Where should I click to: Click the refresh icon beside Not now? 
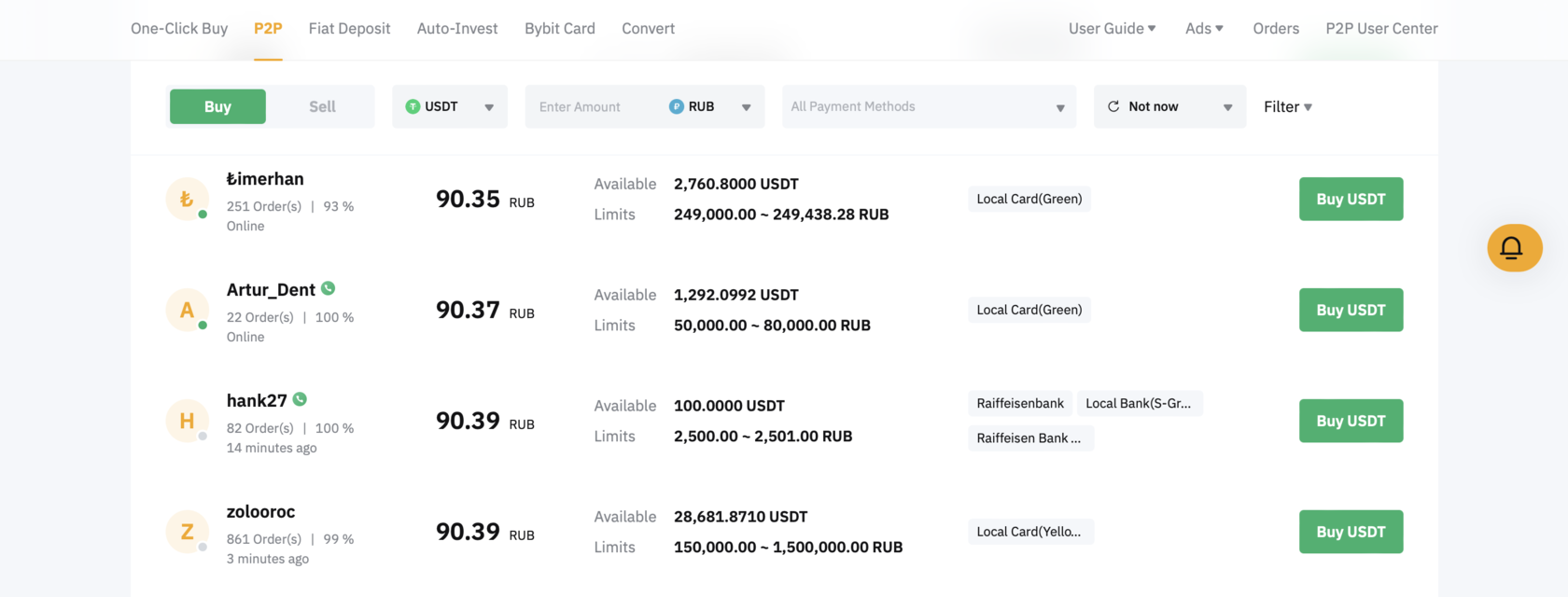point(1113,106)
